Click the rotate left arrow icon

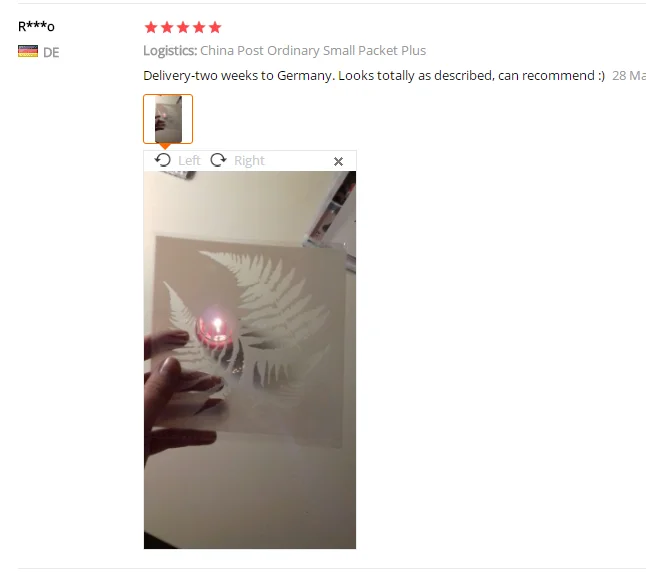pos(163,160)
